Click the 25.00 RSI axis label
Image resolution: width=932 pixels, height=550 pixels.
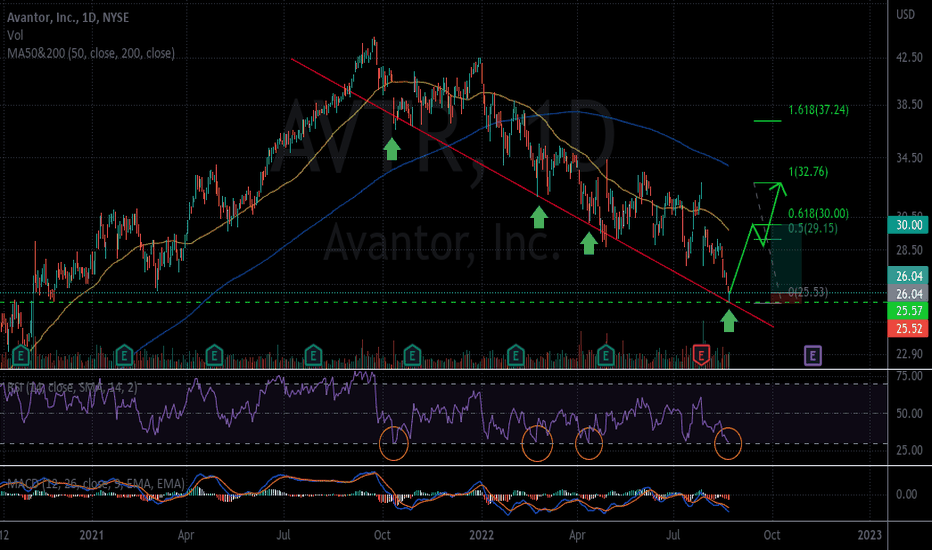pos(909,450)
